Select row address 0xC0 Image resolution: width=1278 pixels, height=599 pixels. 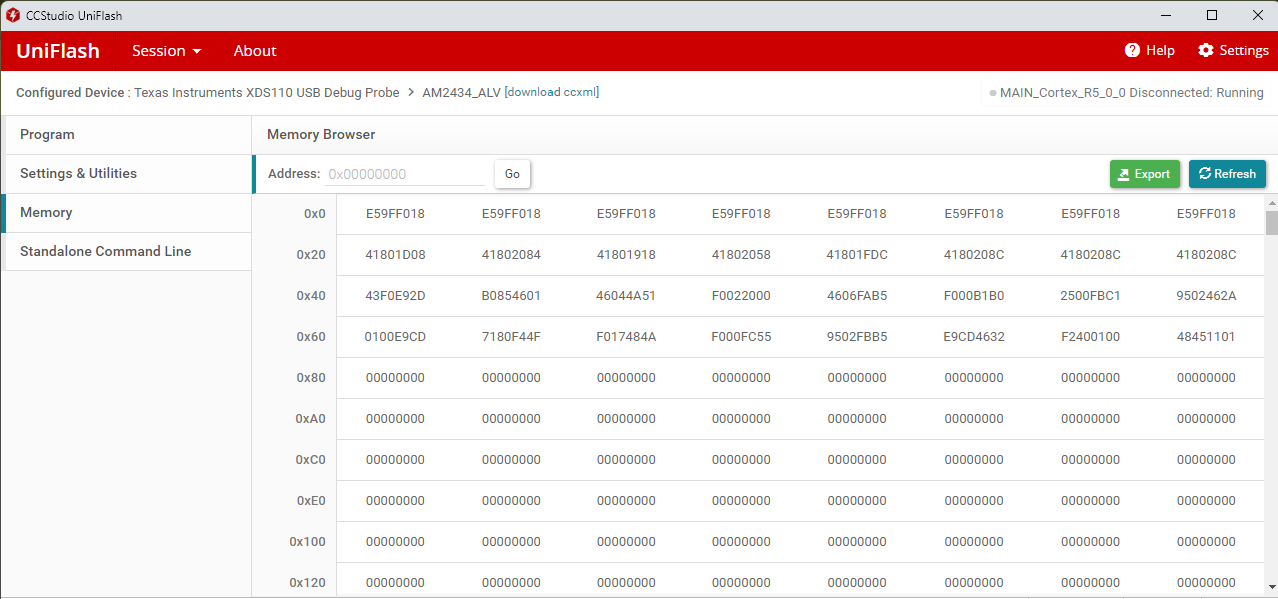pos(311,460)
